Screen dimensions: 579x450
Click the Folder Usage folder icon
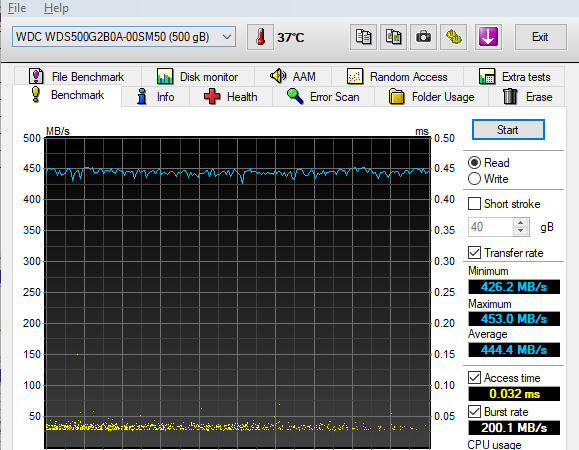point(397,96)
